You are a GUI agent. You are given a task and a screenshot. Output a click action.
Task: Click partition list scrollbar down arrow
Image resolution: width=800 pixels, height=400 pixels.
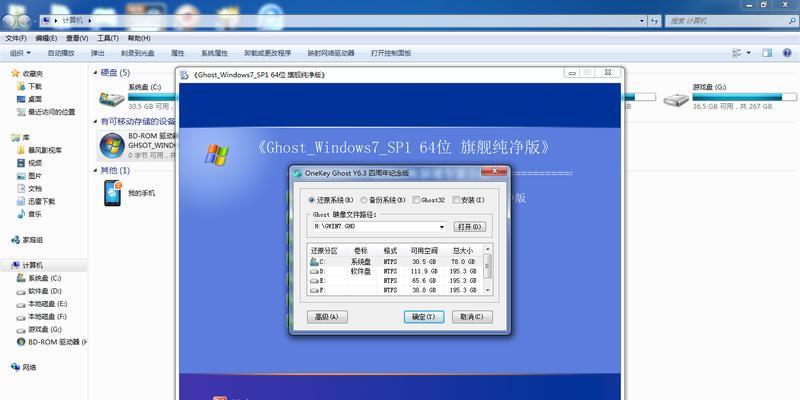pyautogui.click(x=488, y=290)
